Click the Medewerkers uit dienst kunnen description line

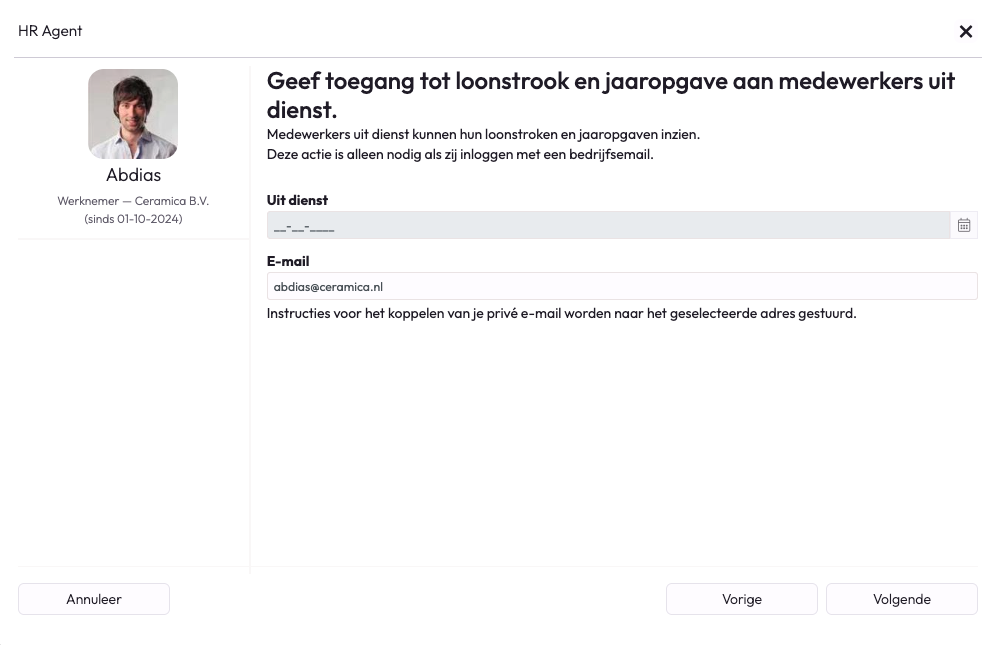click(x=483, y=134)
